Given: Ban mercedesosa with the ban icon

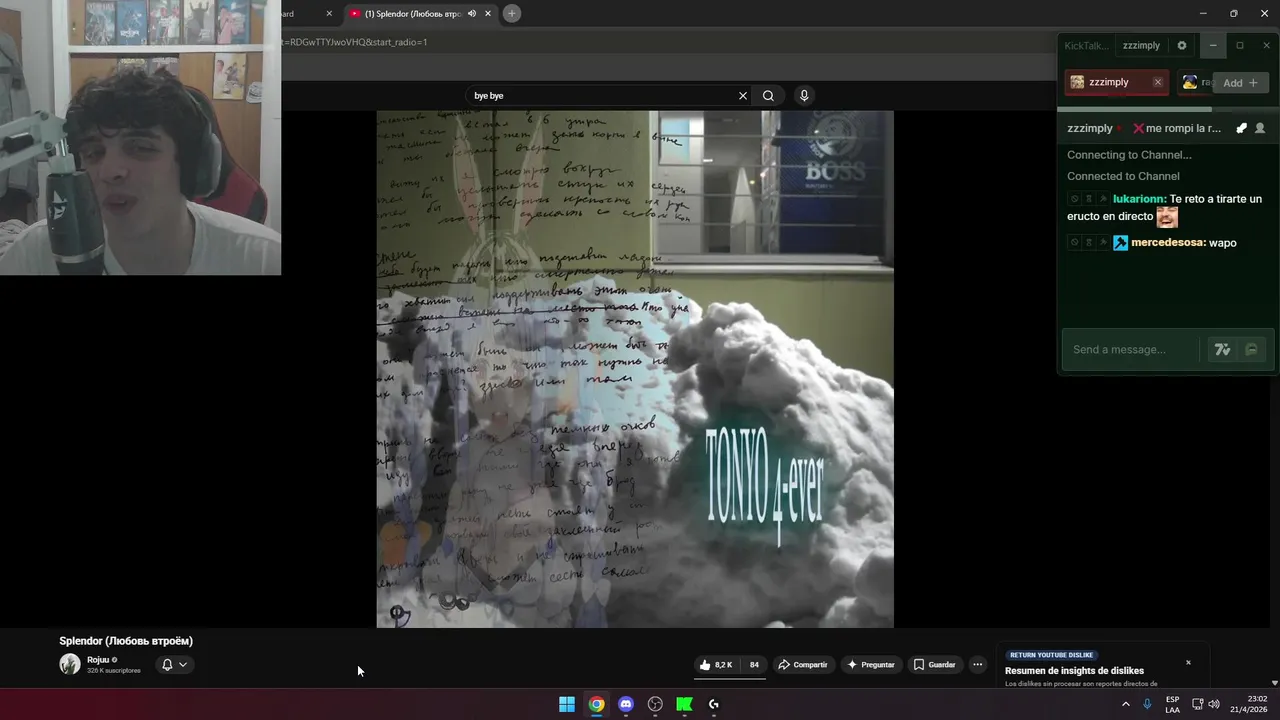Looking at the screenshot, I should pos(1074,243).
